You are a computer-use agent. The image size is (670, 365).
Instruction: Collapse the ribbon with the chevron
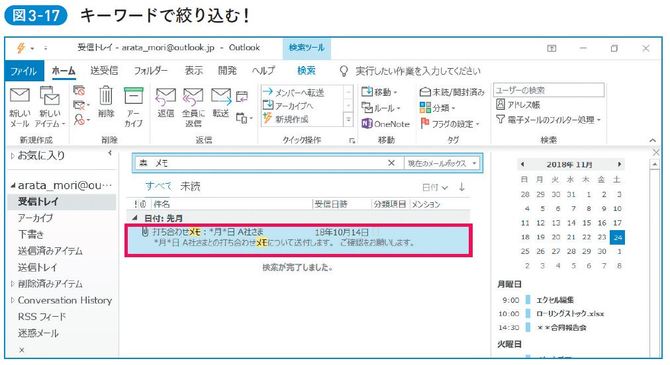(x=652, y=140)
